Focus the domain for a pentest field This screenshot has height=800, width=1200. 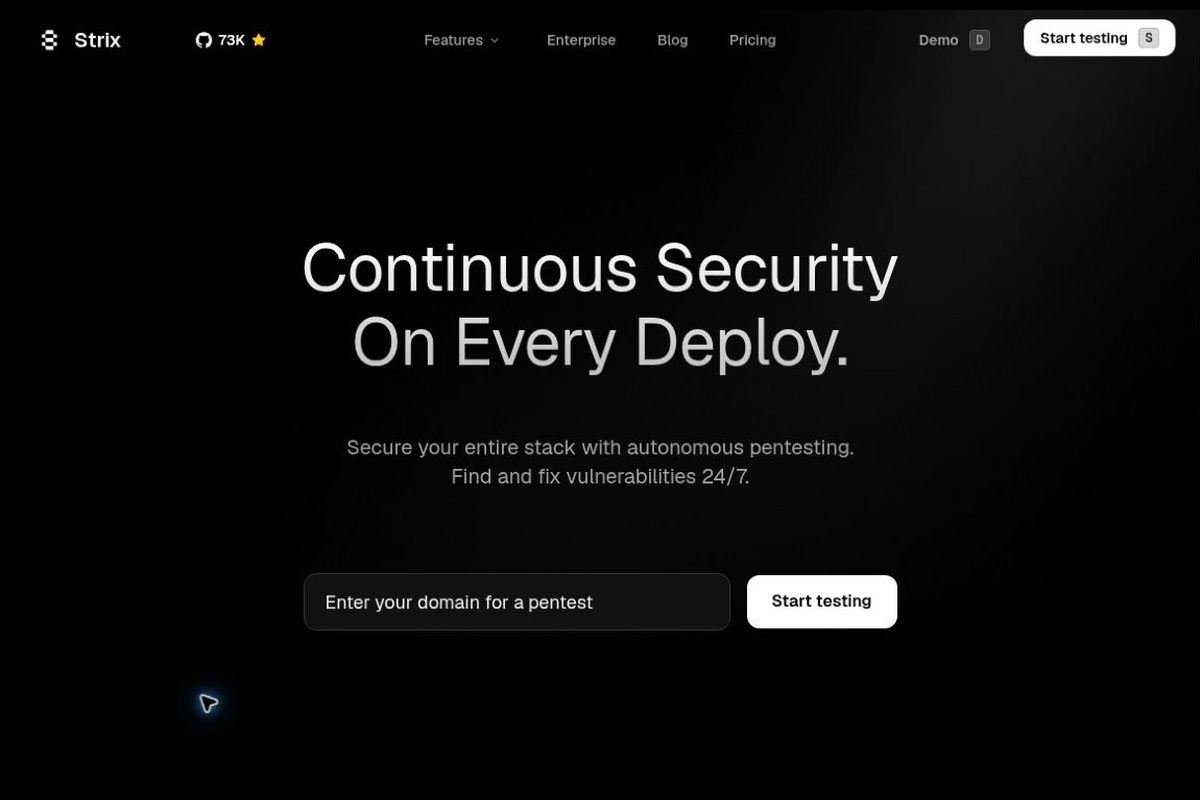tap(517, 602)
